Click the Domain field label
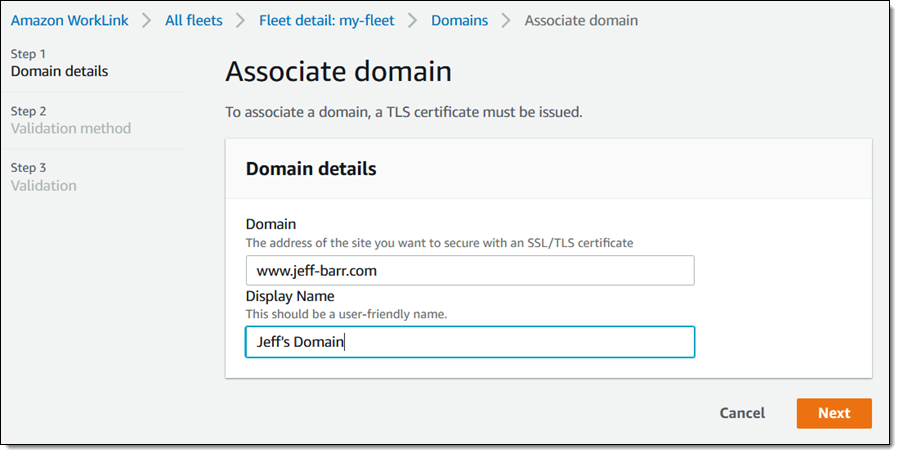Image resolution: width=900 pixels, height=455 pixels. coord(271,224)
